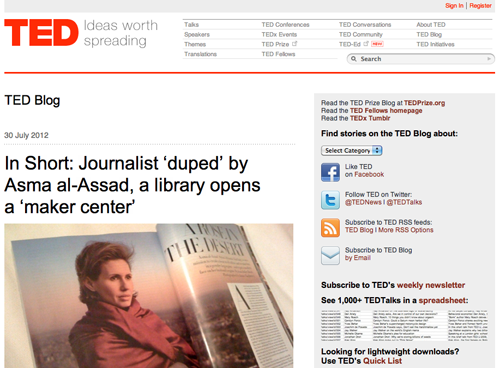
Task: Open the Facebook icon
Action: click(330, 172)
